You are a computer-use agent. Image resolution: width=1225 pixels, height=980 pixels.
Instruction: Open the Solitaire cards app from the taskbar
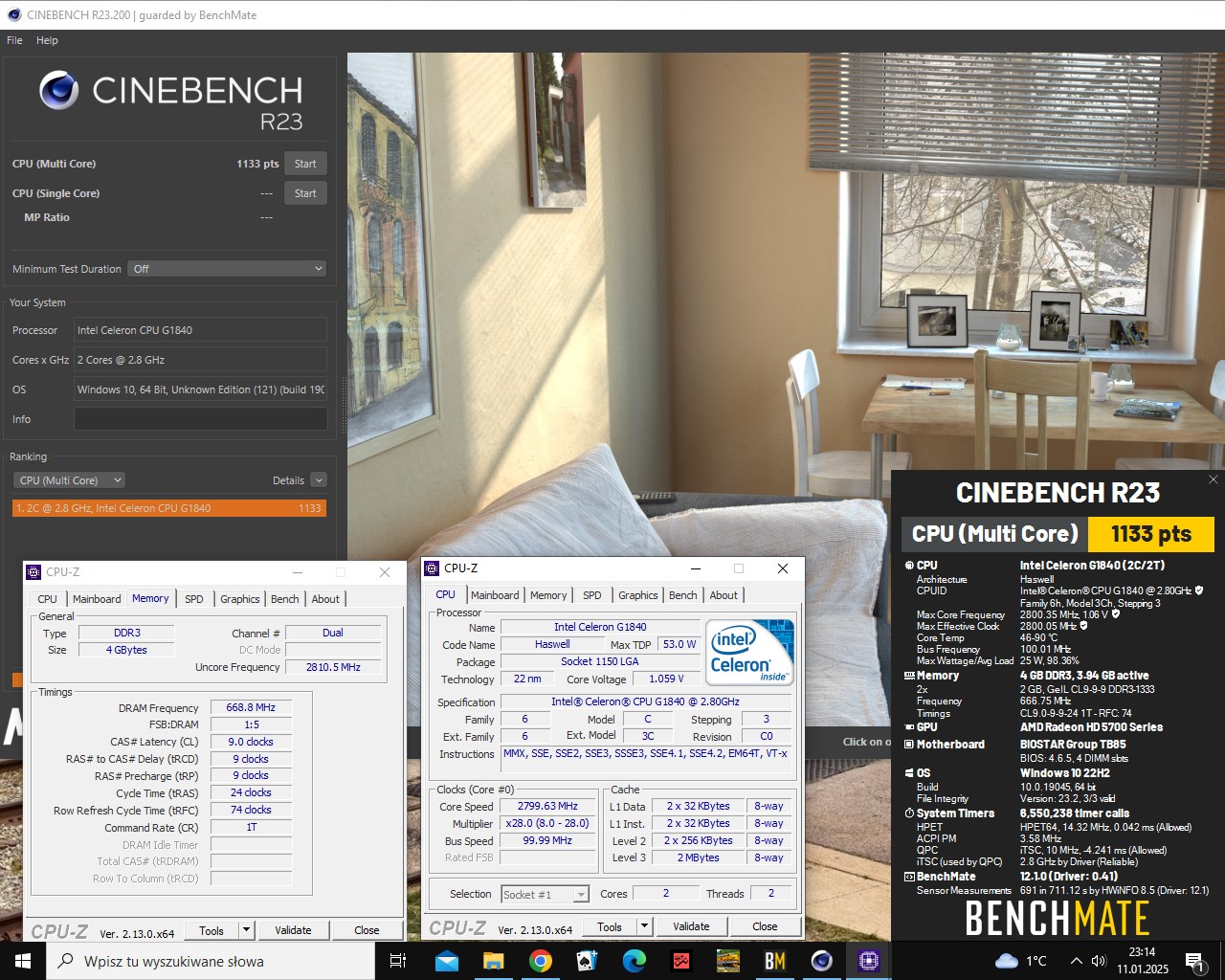(588, 961)
